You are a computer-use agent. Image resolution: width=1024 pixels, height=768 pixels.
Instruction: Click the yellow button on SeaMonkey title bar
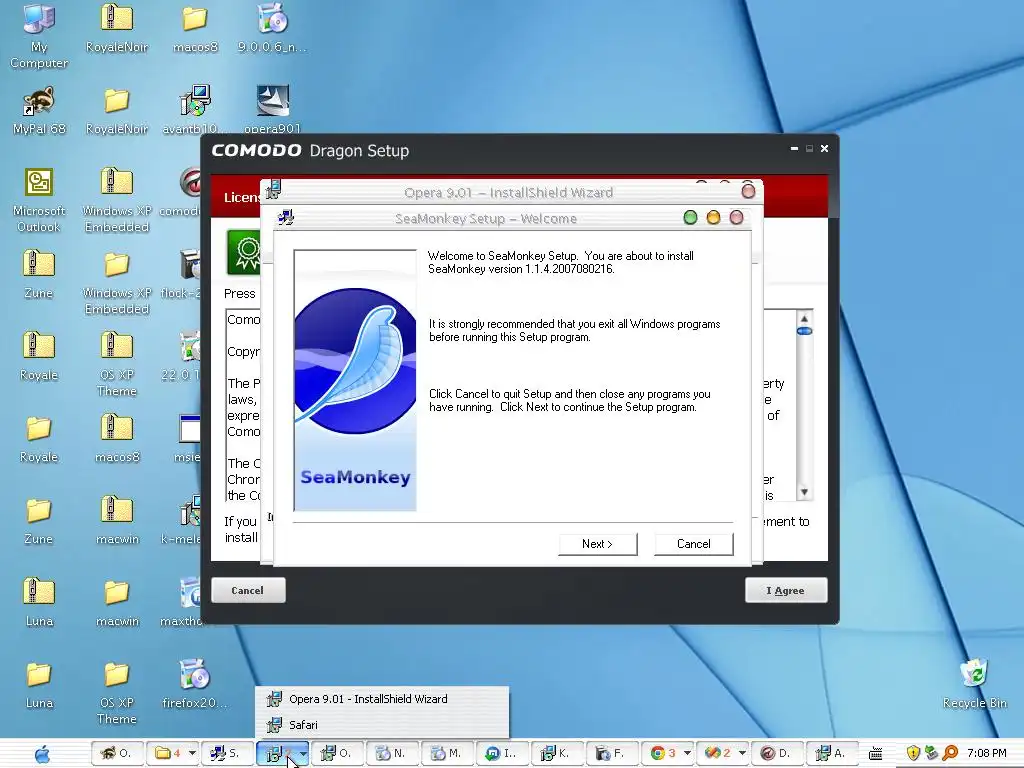click(x=713, y=217)
